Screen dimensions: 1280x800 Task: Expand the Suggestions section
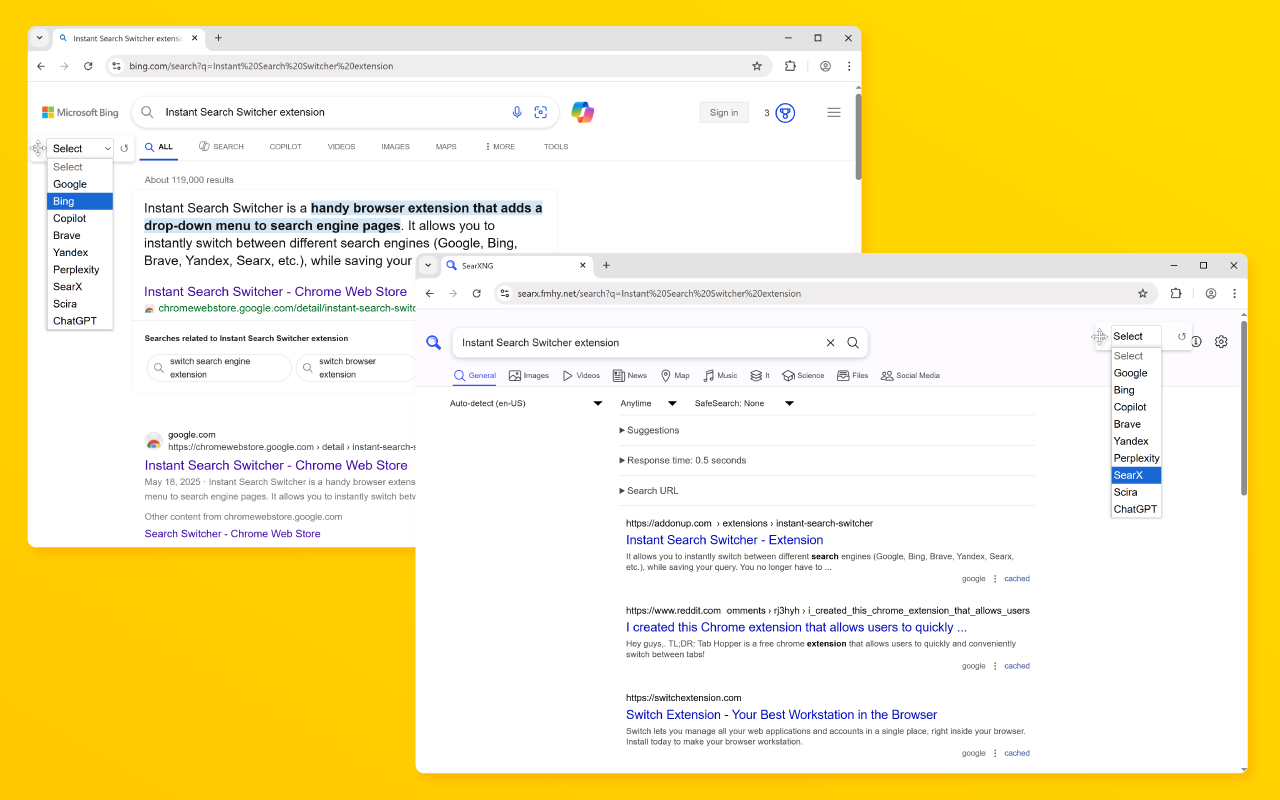click(x=649, y=430)
